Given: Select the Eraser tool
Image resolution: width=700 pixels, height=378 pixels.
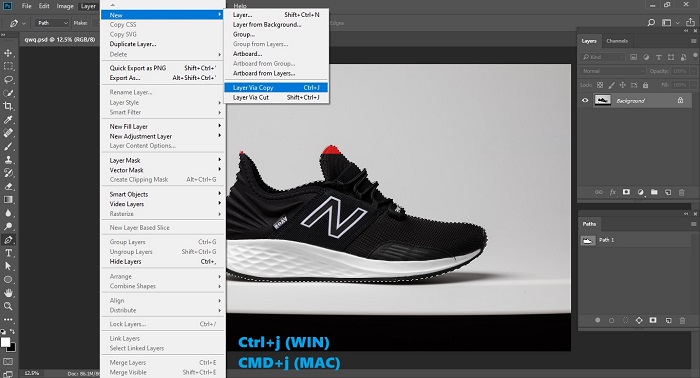Looking at the screenshot, I should pyautogui.click(x=8, y=187).
